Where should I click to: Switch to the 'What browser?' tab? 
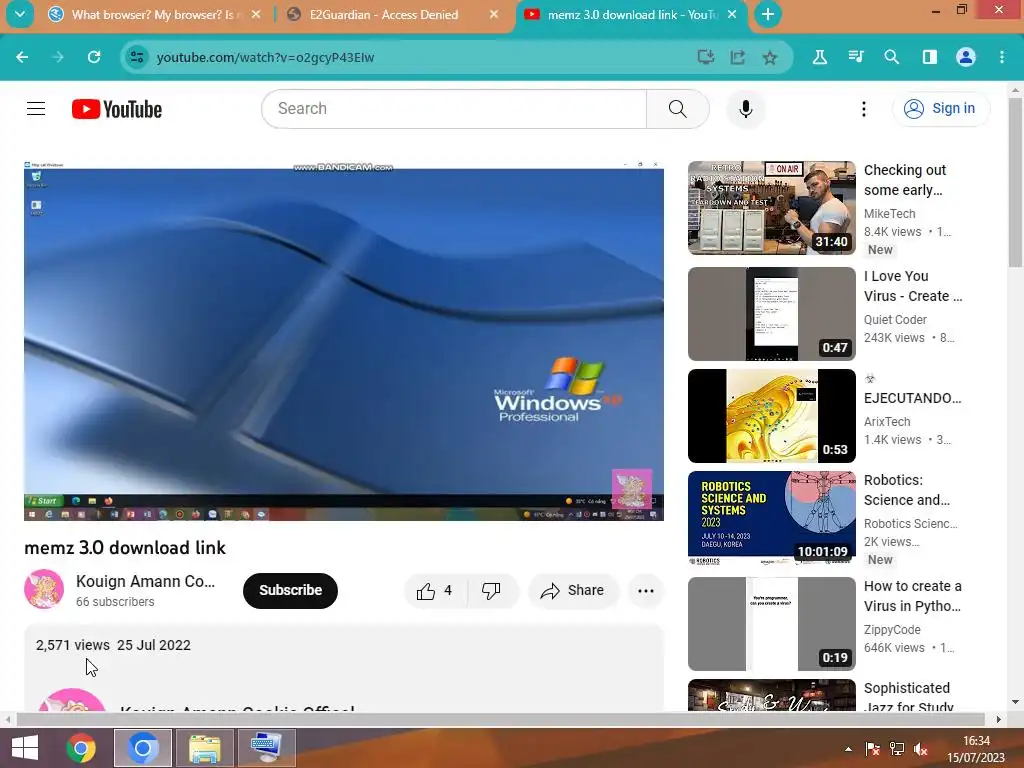155,14
